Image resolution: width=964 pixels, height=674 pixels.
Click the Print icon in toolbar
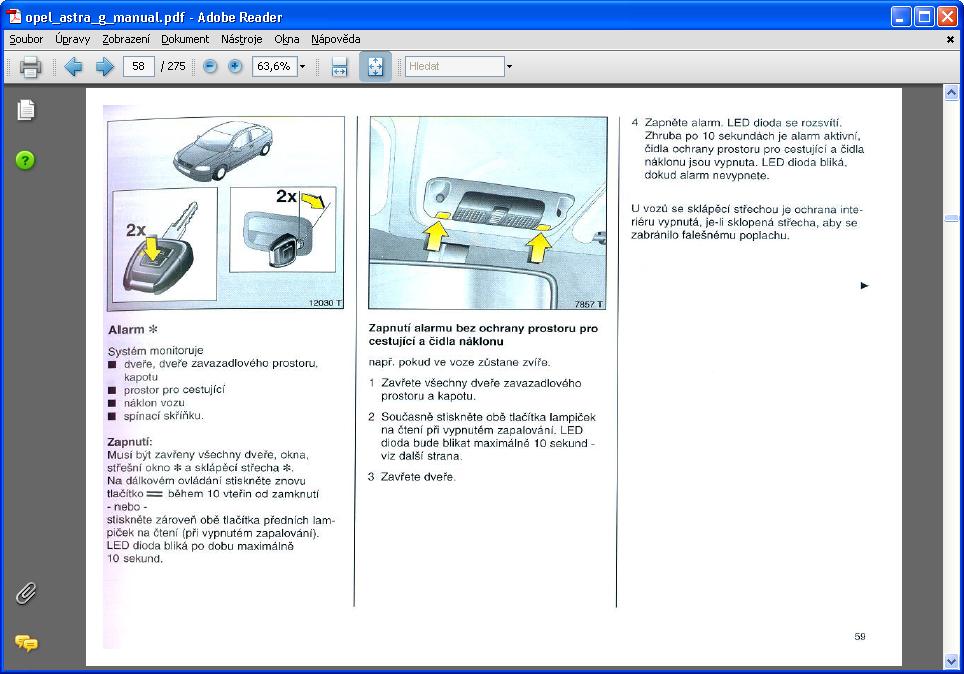30,67
